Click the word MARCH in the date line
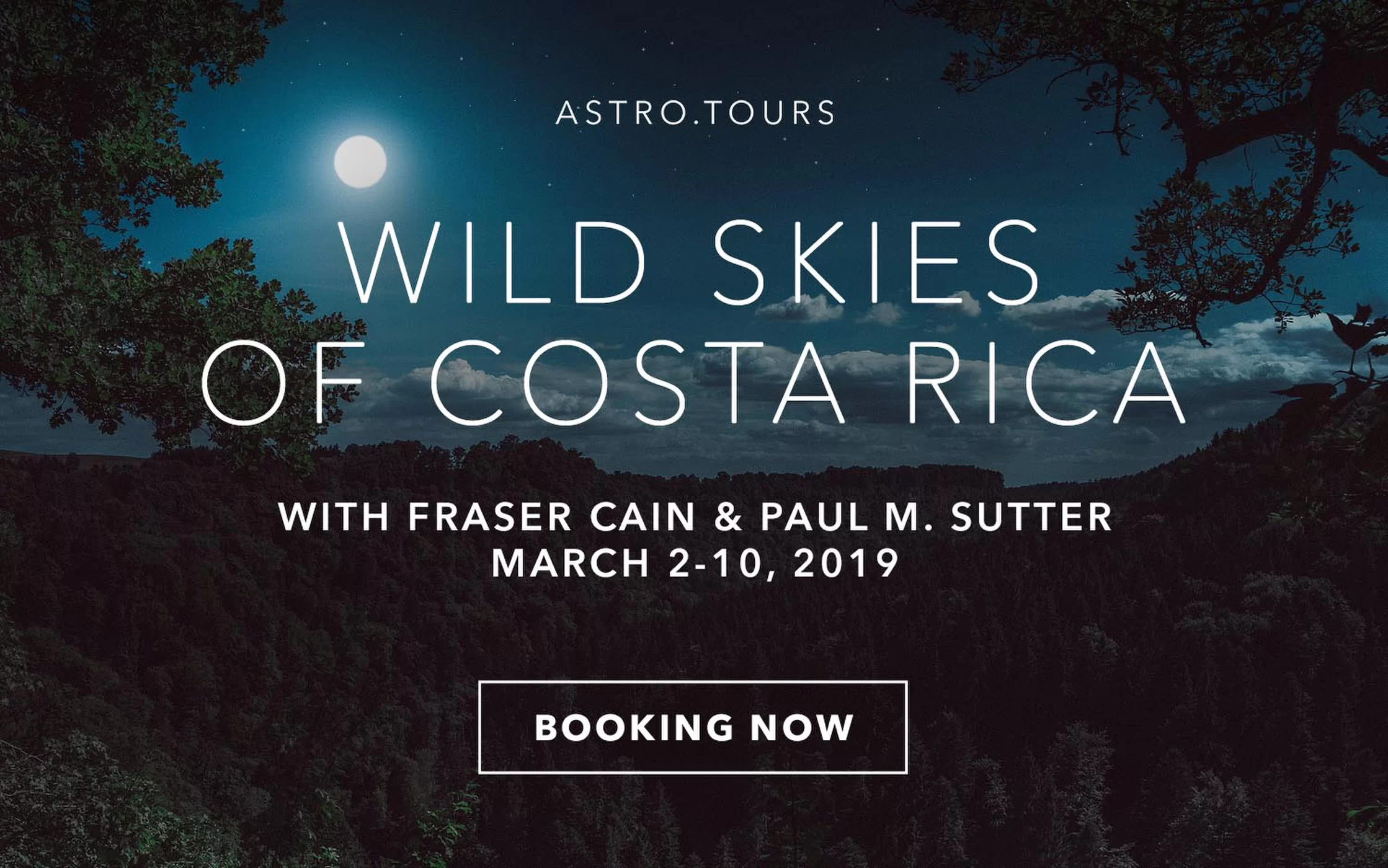Viewport: 1388px width, 868px height. (x=571, y=564)
